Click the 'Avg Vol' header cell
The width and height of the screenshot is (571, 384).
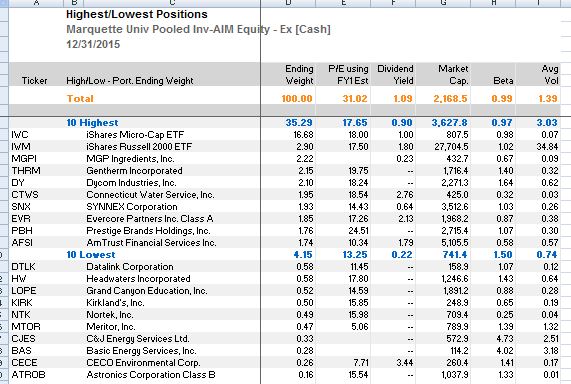550,75
